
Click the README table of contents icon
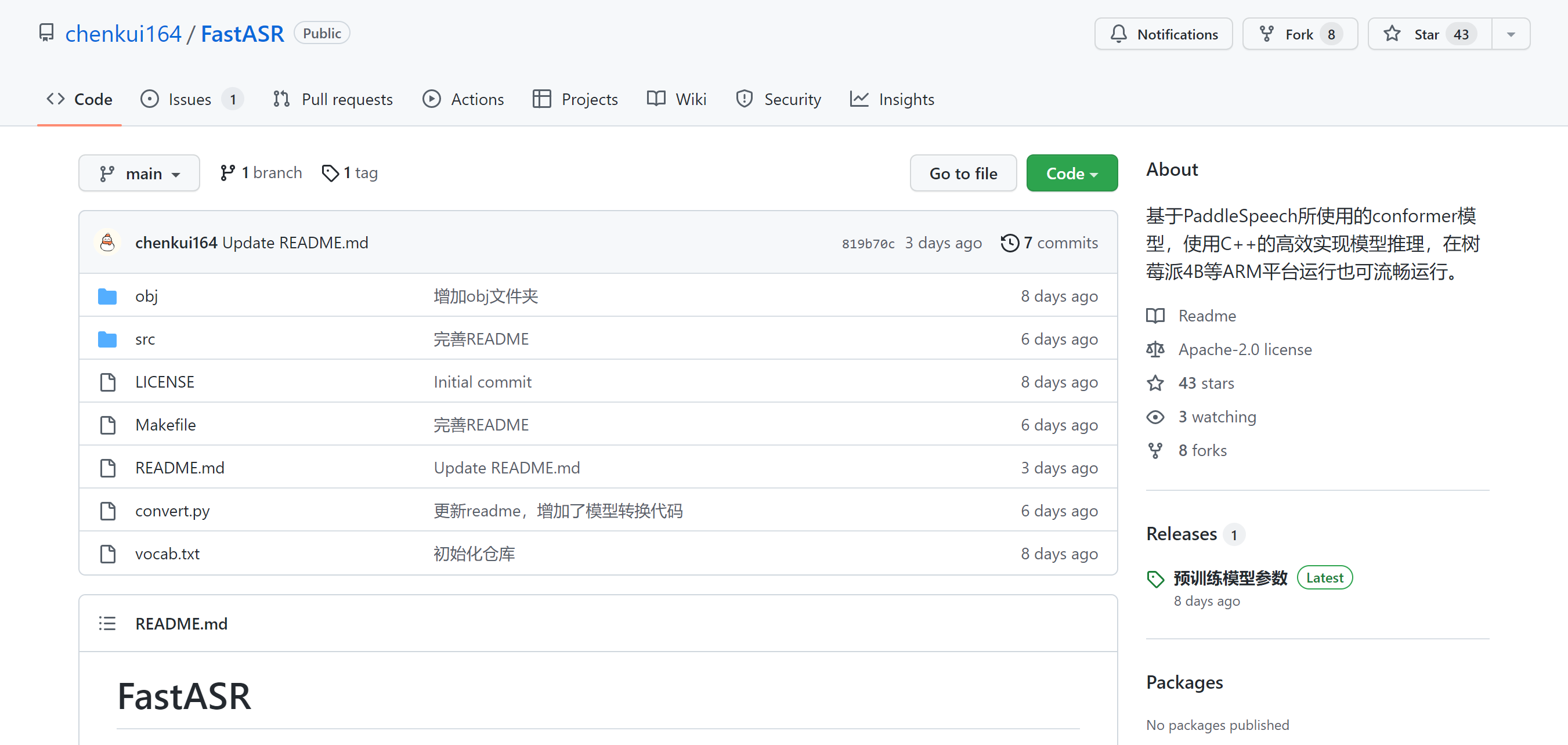pyautogui.click(x=108, y=624)
